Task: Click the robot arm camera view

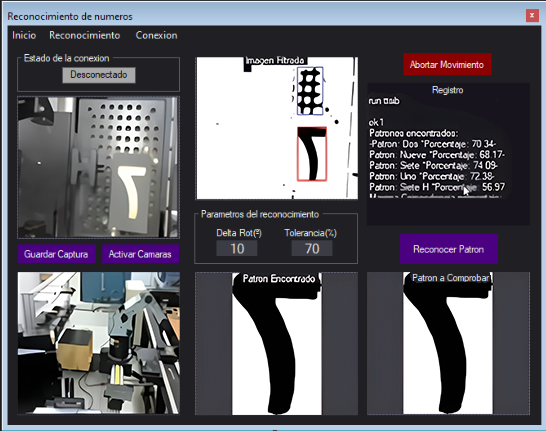Action: tap(99, 343)
